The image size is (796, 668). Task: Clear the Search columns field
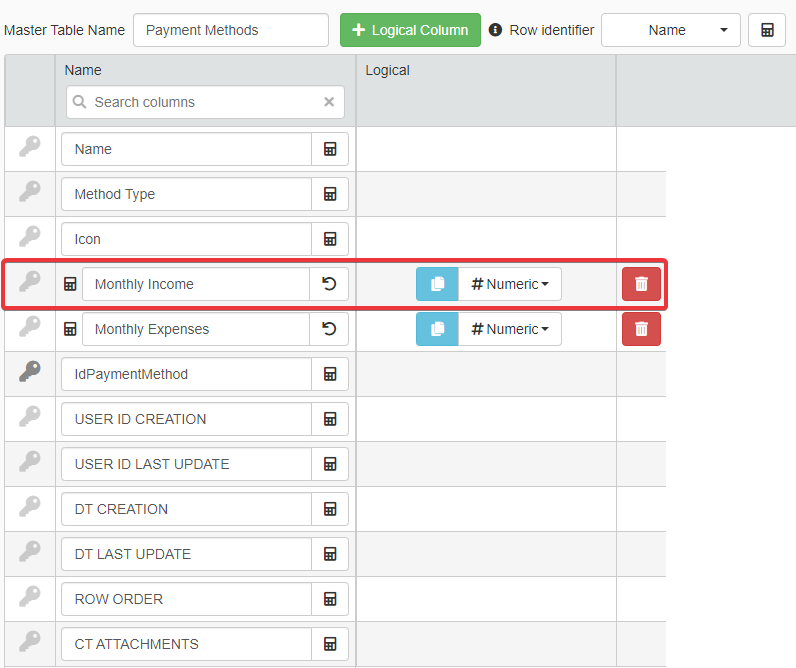[x=329, y=102]
